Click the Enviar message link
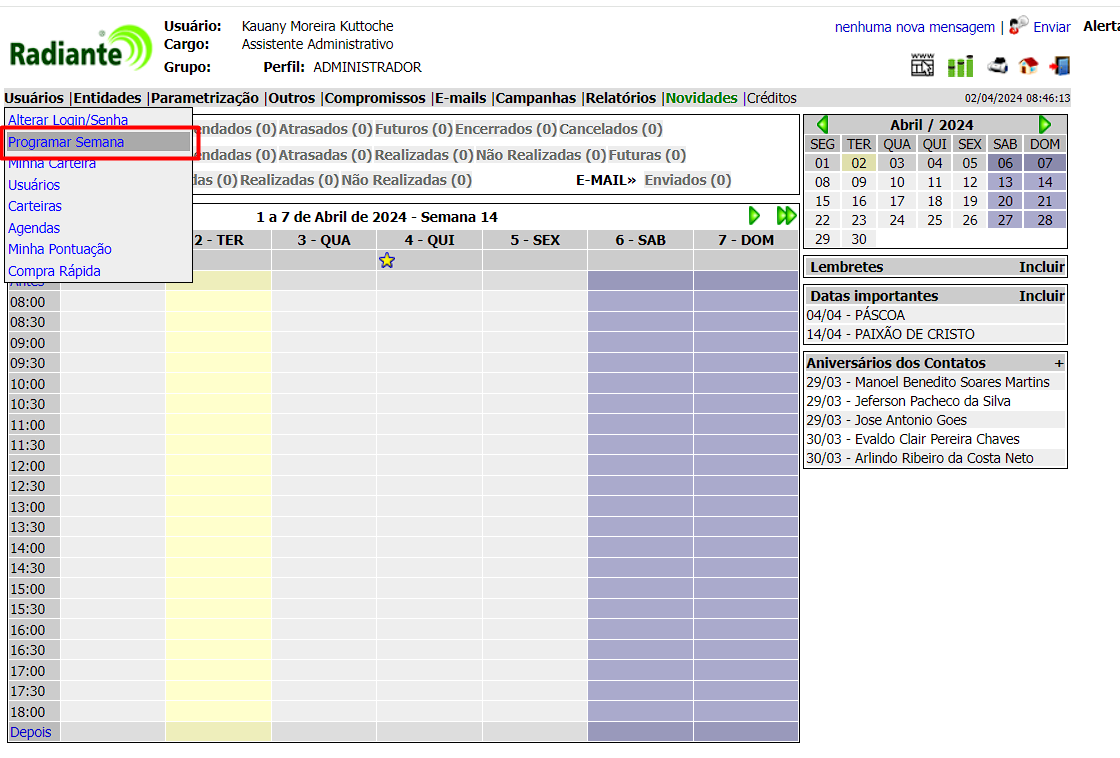The image size is (1120, 758). 1052,27
